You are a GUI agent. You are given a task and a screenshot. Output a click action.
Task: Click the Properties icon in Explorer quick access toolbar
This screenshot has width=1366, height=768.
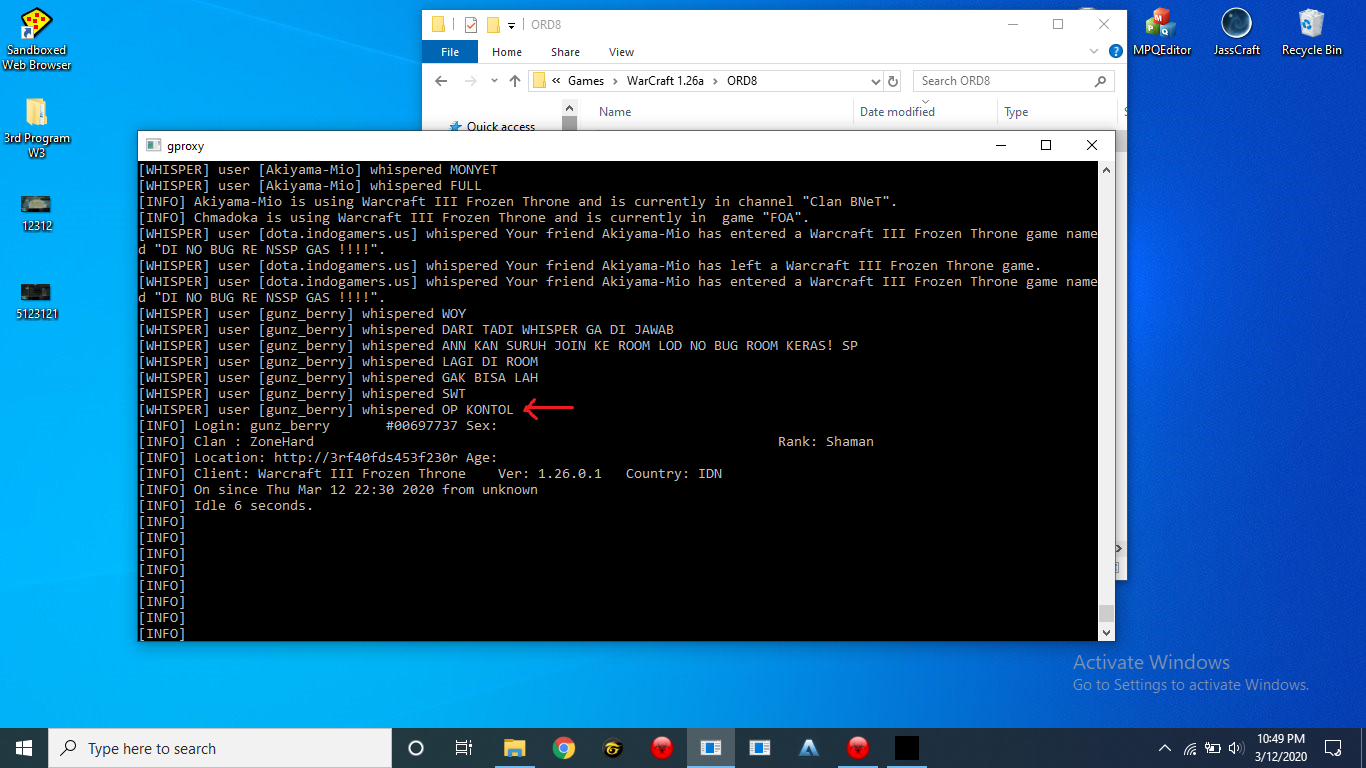[x=470, y=24]
